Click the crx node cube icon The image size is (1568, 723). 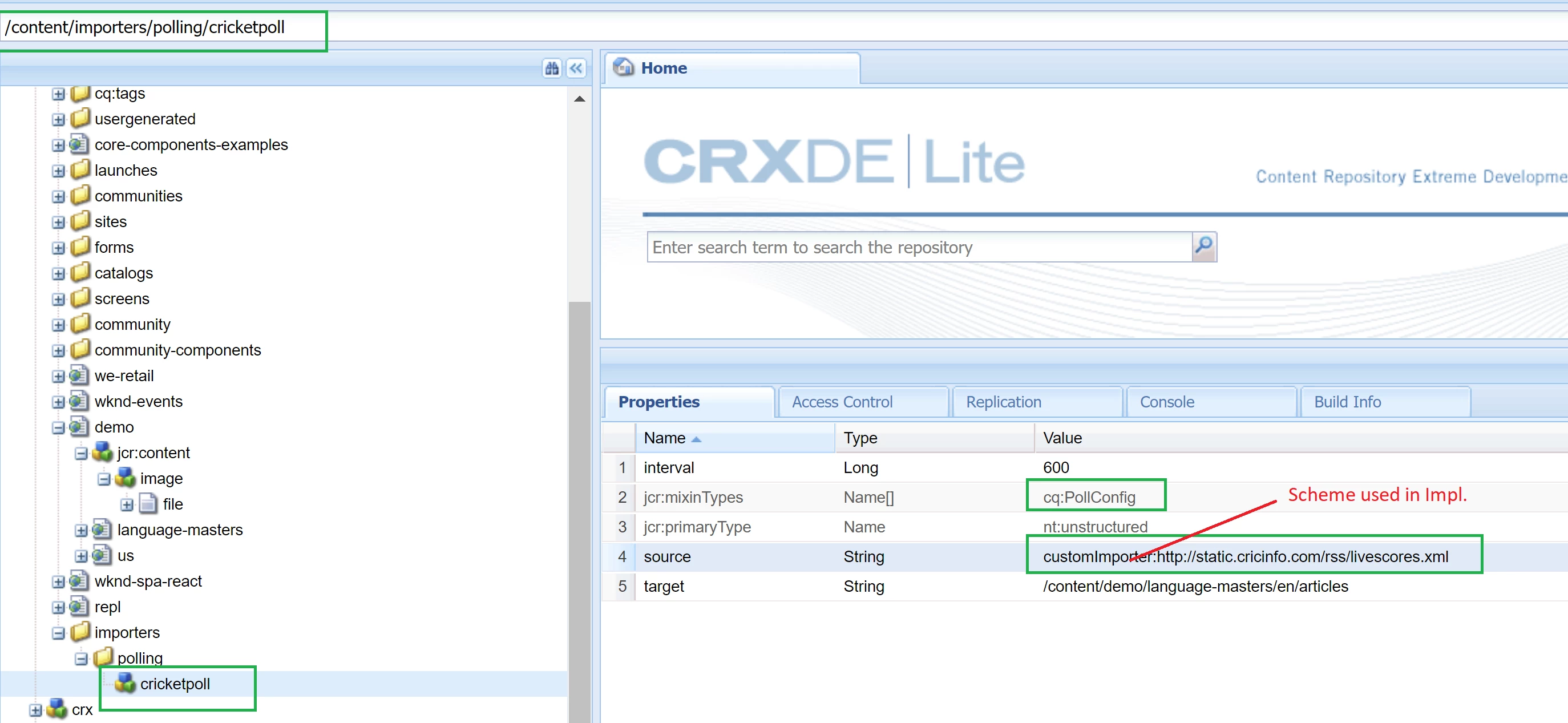click(x=56, y=709)
